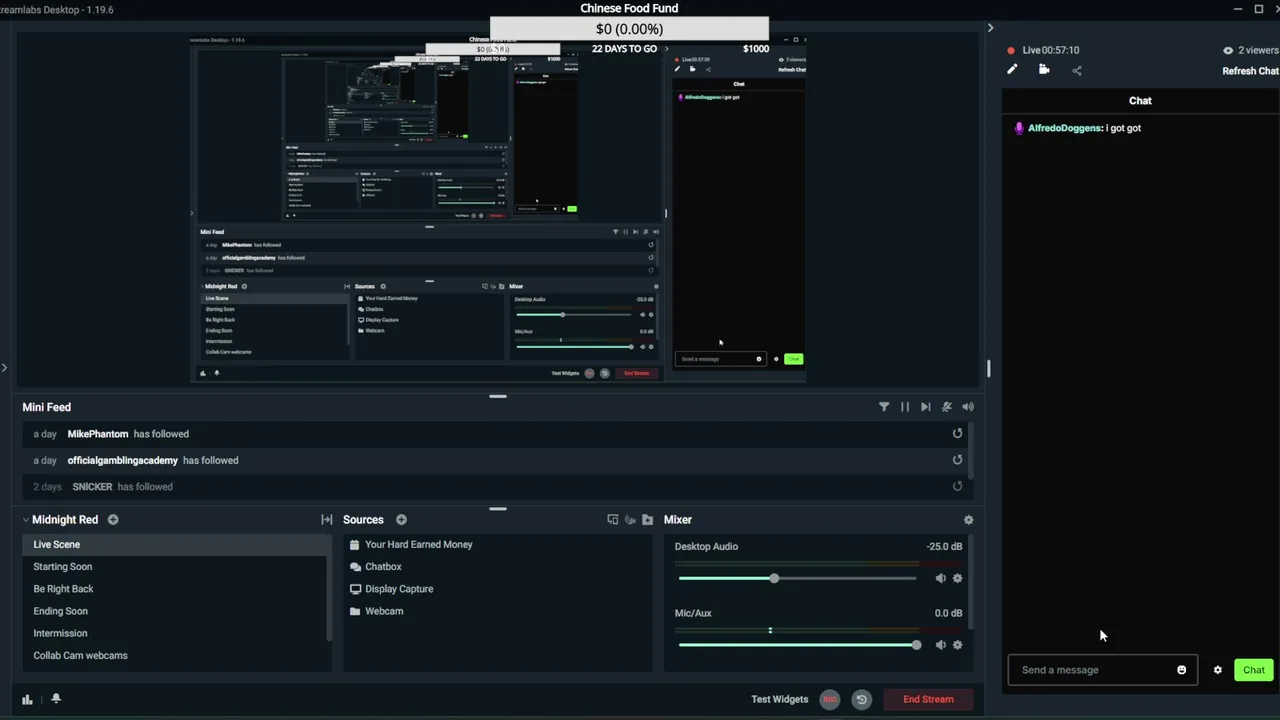Toggle the REC recording button
The image size is (1280, 720).
[x=829, y=699]
